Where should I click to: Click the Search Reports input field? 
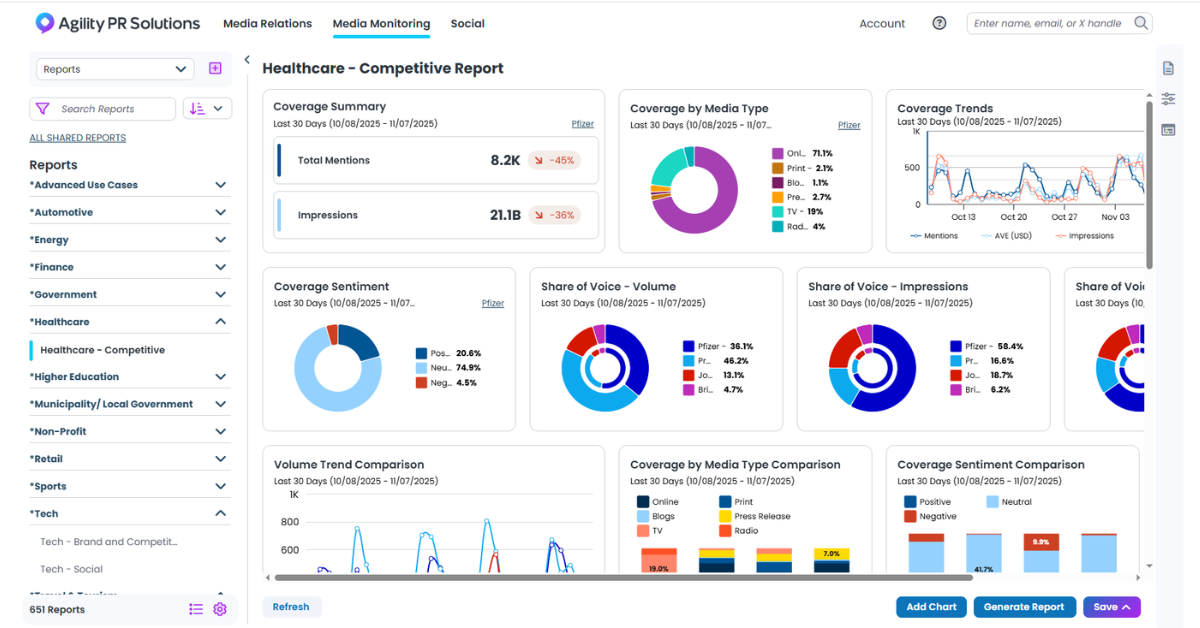[x=103, y=109]
